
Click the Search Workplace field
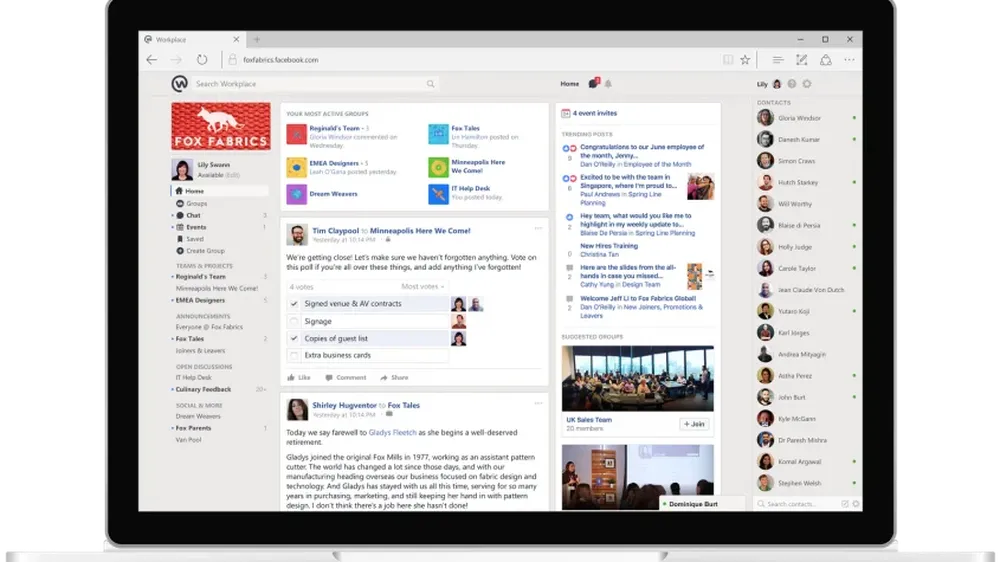pyautogui.click(x=310, y=84)
